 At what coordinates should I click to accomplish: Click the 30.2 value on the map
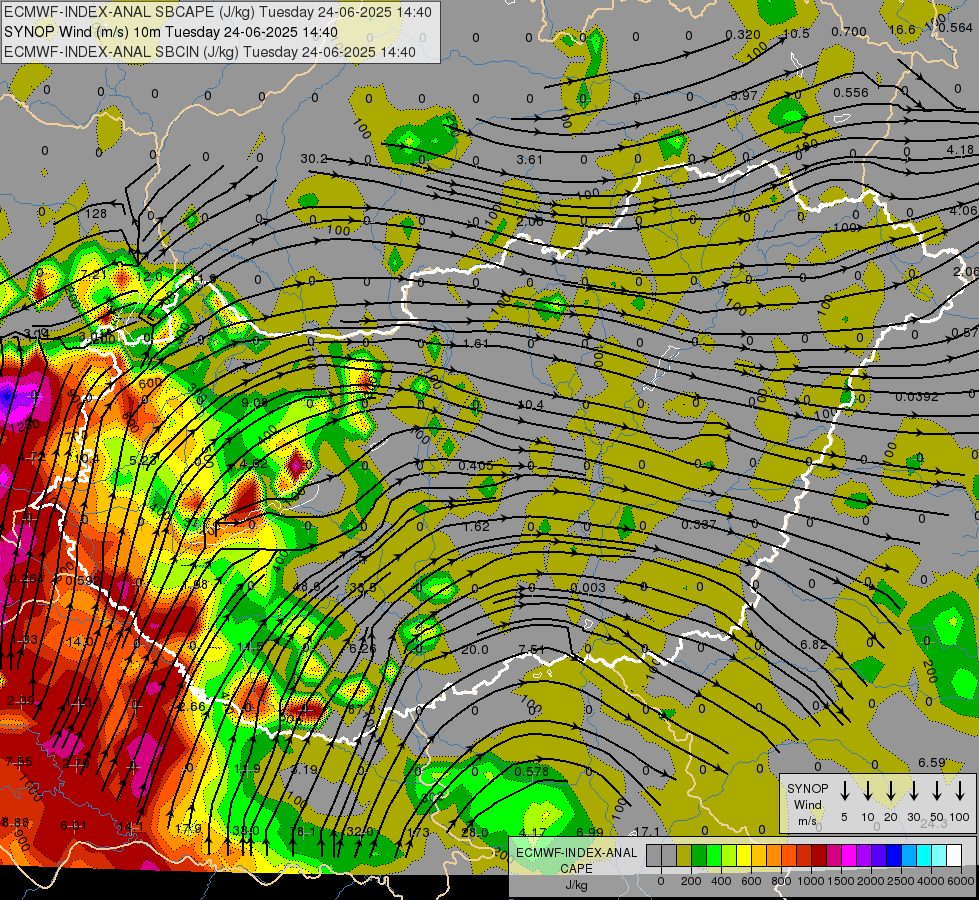pos(314,159)
